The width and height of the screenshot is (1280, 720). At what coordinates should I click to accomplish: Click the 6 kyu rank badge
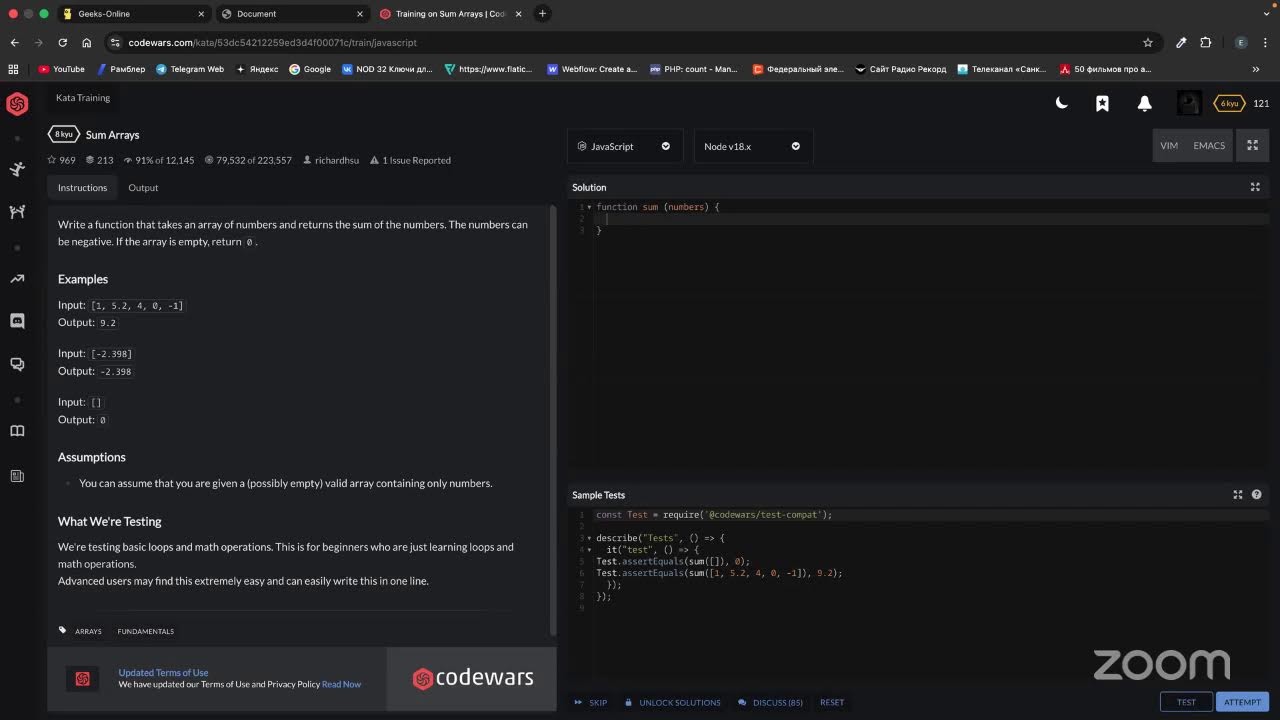(1229, 103)
